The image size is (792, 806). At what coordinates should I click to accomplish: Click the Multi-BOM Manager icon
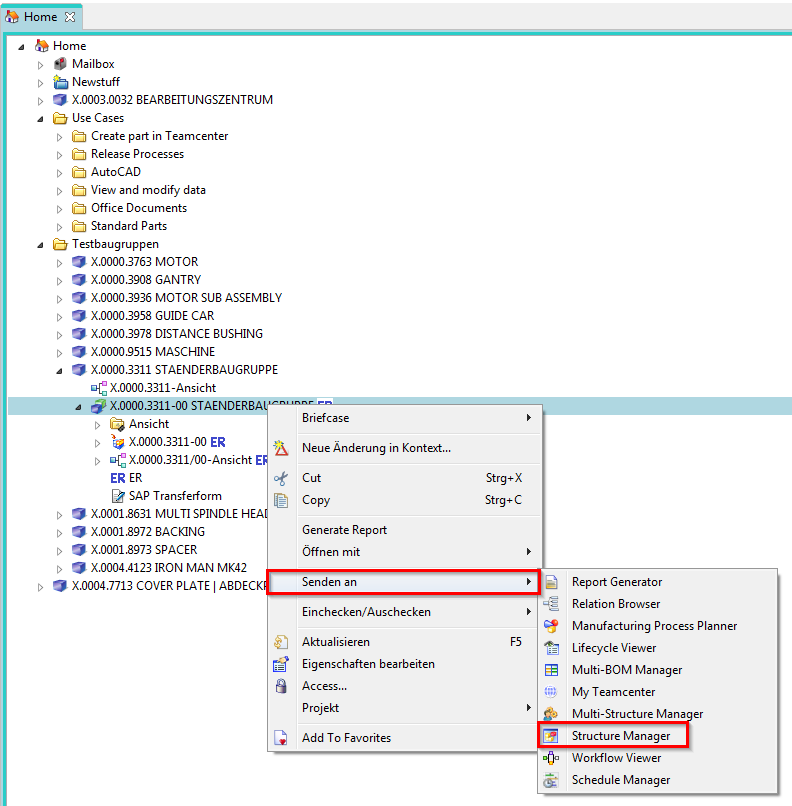[x=551, y=670]
